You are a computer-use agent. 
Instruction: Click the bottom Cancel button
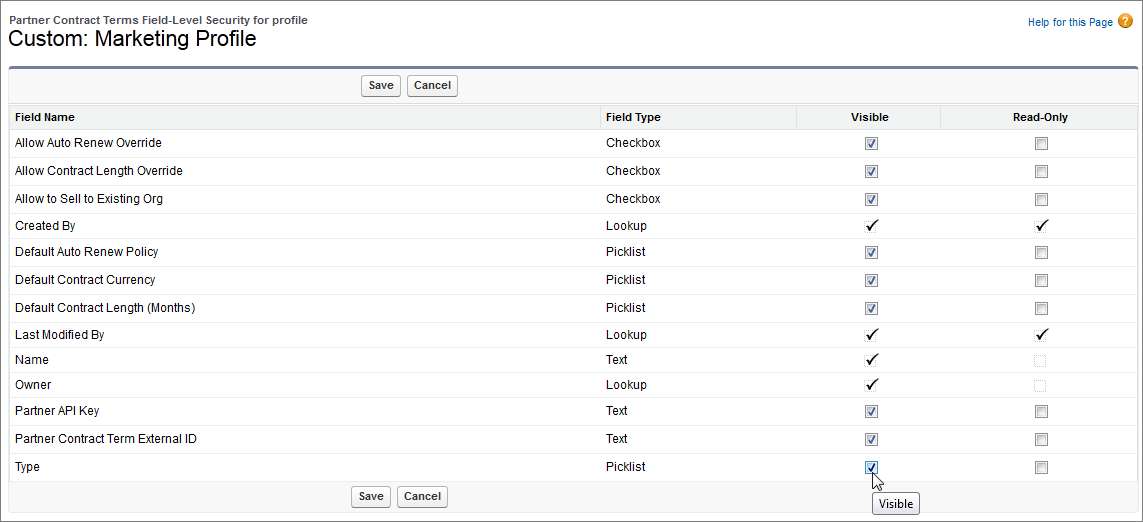click(x=422, y=496)
